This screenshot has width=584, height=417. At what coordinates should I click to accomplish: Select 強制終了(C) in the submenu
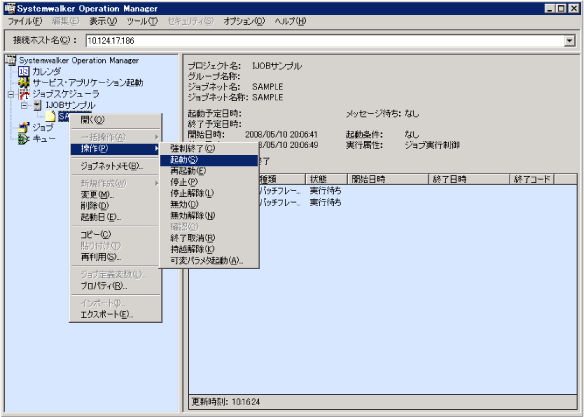click(209, 148)
